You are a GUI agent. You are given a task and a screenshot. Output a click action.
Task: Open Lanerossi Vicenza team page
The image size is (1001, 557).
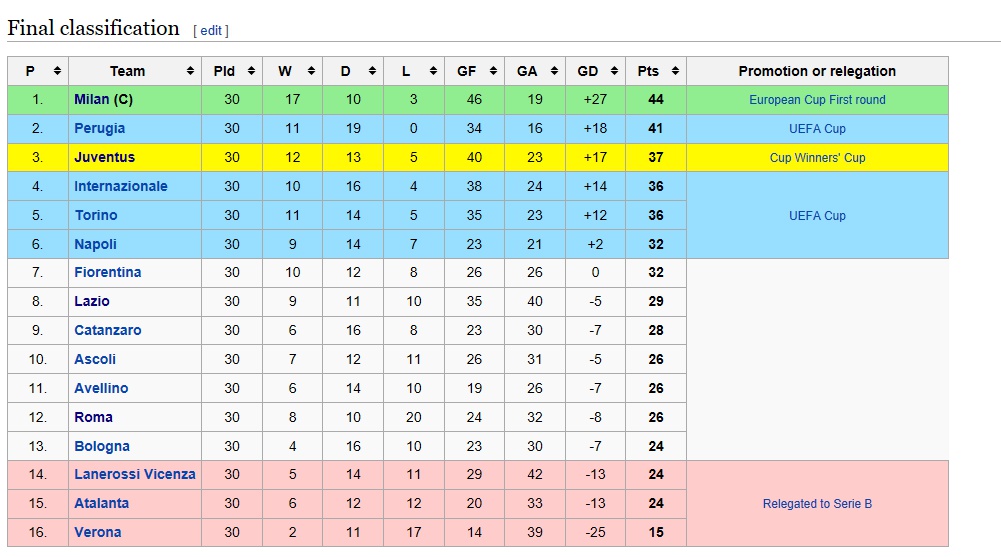(x=135, y=474)
